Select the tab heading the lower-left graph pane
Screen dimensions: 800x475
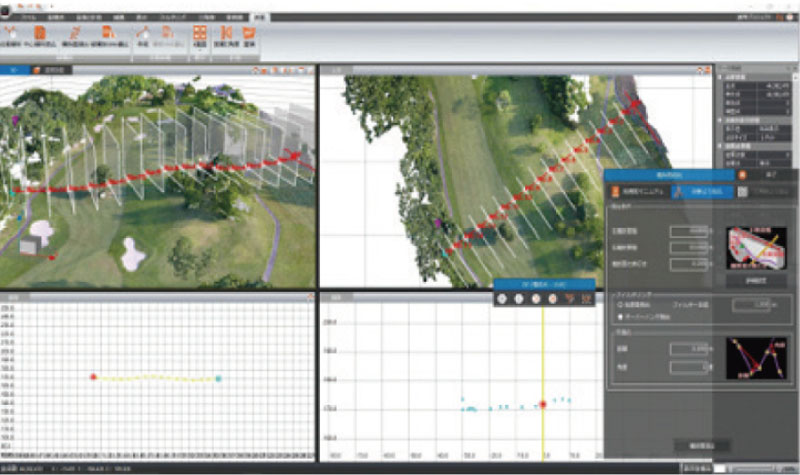click(x=14, y=297)
